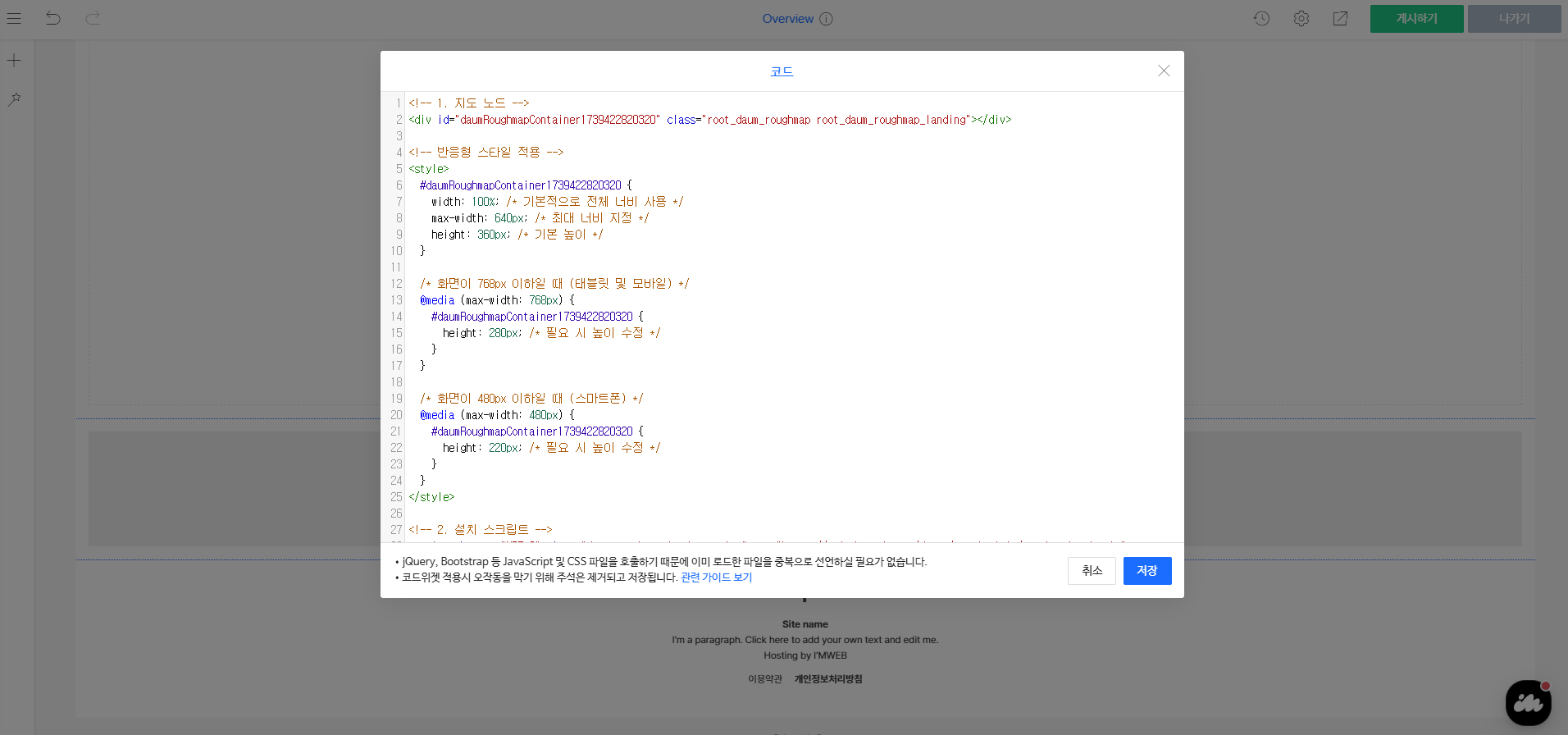The image size is (1568, 735).
Task: Click the 'I'm a paragraph' footer text
Action: 805,640
